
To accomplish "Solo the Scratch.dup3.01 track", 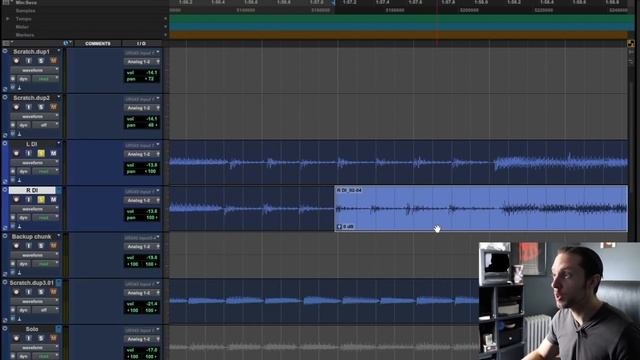I will (x=41, y=292).
